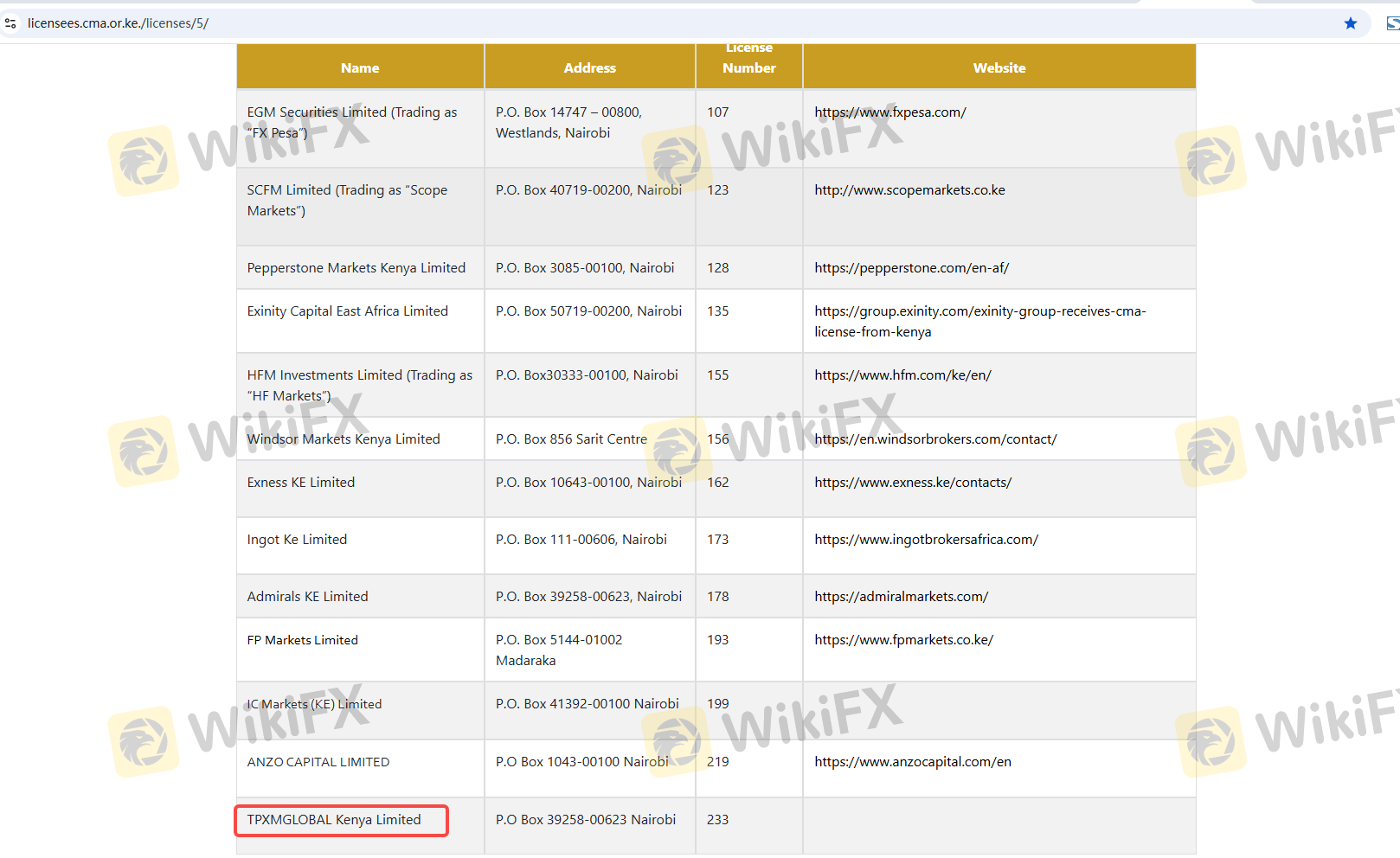Screen dimensions: 1400x858
Task: Click address P.O. Box 10643-00100, Nairobi
Action: click(x=588, y=483)
